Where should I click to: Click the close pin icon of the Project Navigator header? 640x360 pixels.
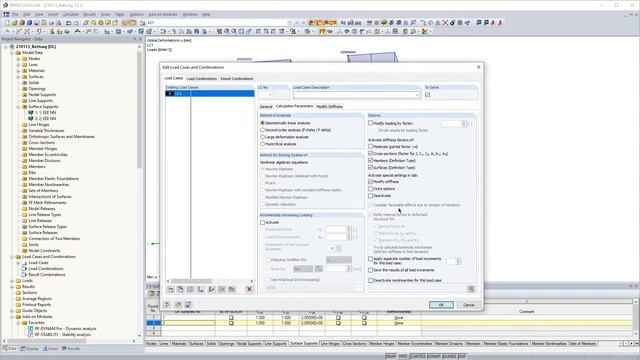[x=140, y=39]
